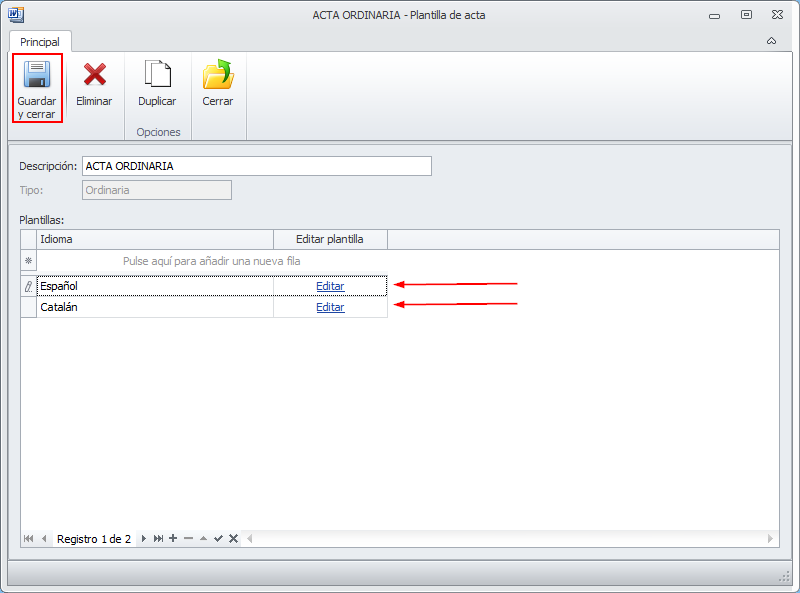Viewport: 800px width, 593px height.
Task: Open the Word application icon menu
Action: click(16, 15)
